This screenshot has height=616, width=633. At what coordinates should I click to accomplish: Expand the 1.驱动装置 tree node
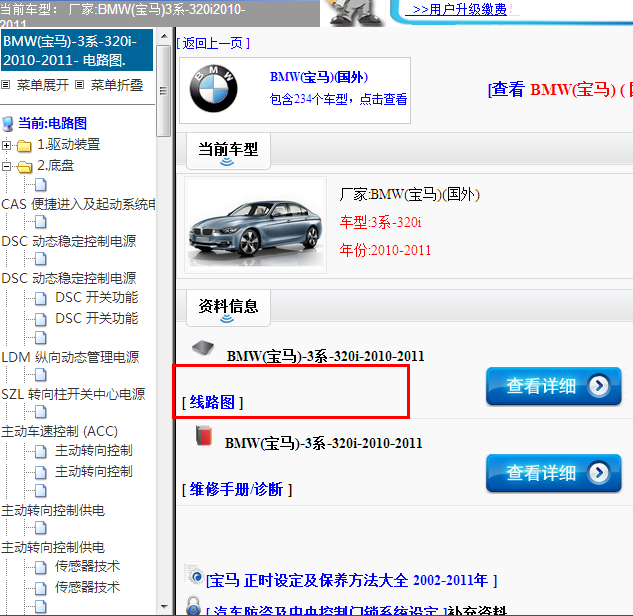(6, 145)
